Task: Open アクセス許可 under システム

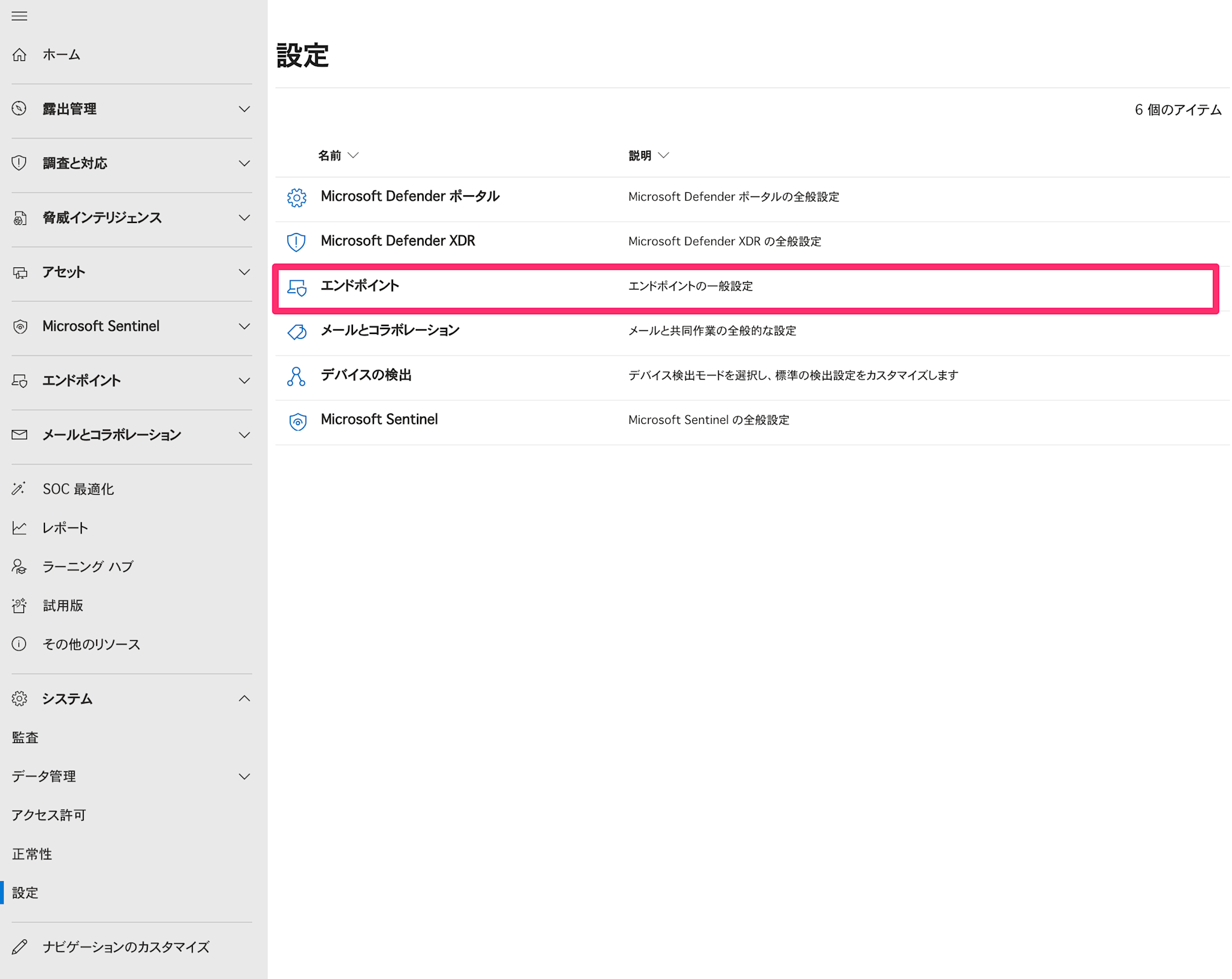Action: click(49, 815)
